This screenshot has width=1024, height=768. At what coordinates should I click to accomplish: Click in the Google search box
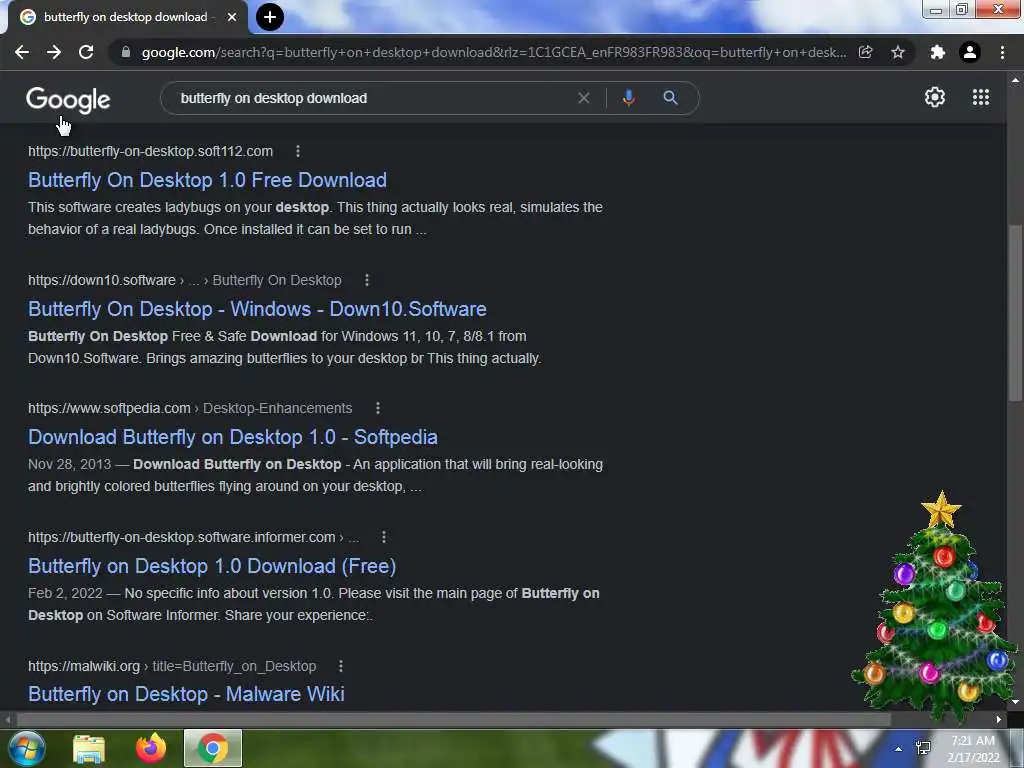372,98
